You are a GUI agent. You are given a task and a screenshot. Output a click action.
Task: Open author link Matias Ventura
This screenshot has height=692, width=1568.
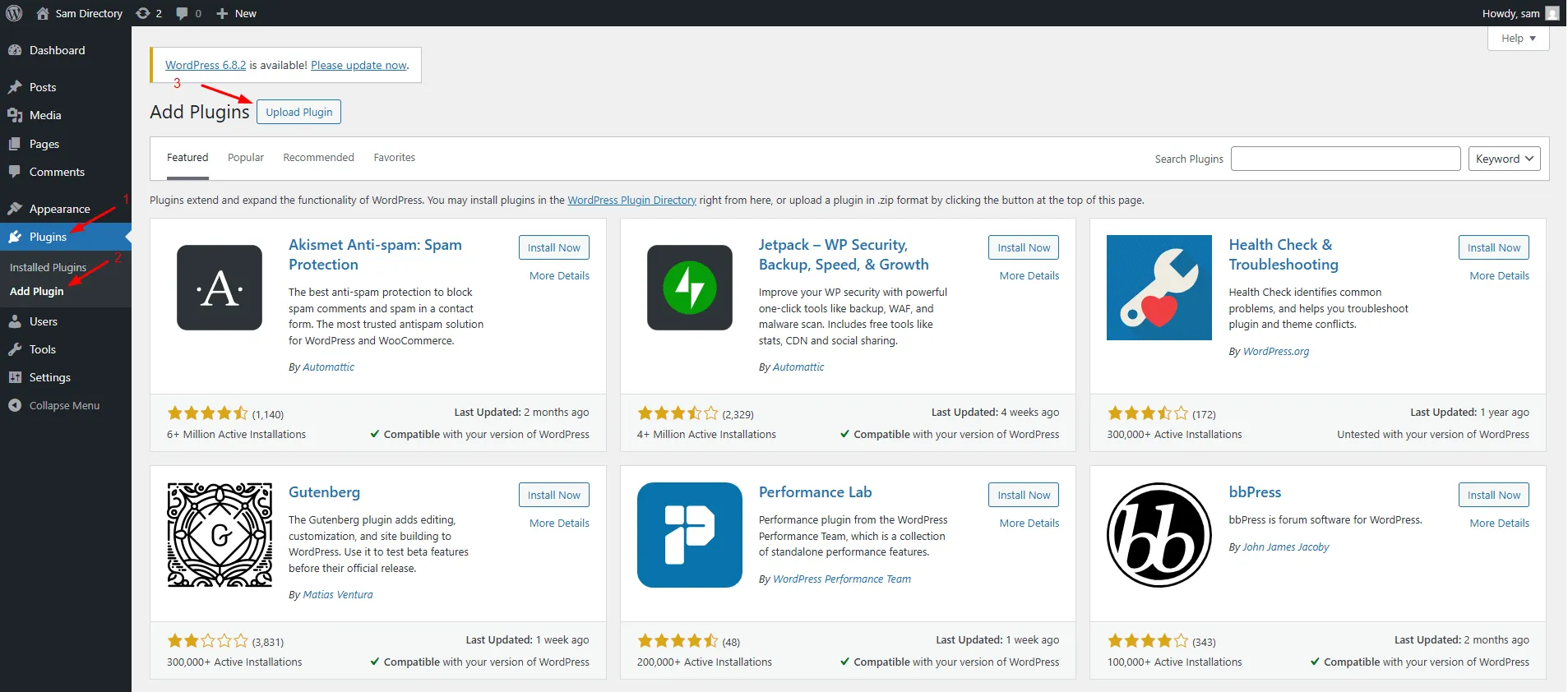click(337, 594)
